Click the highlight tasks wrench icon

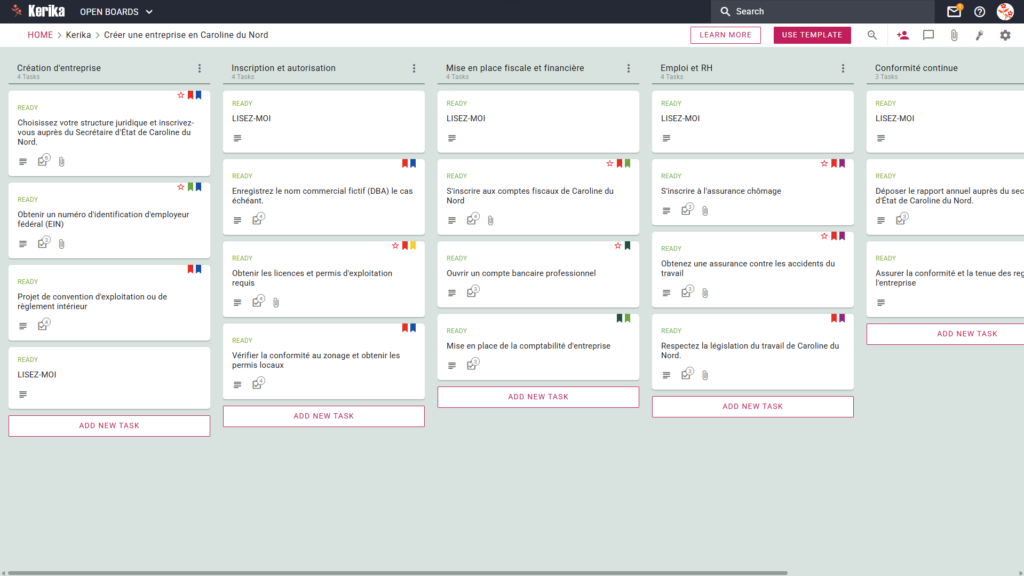(x=980, y=35)
